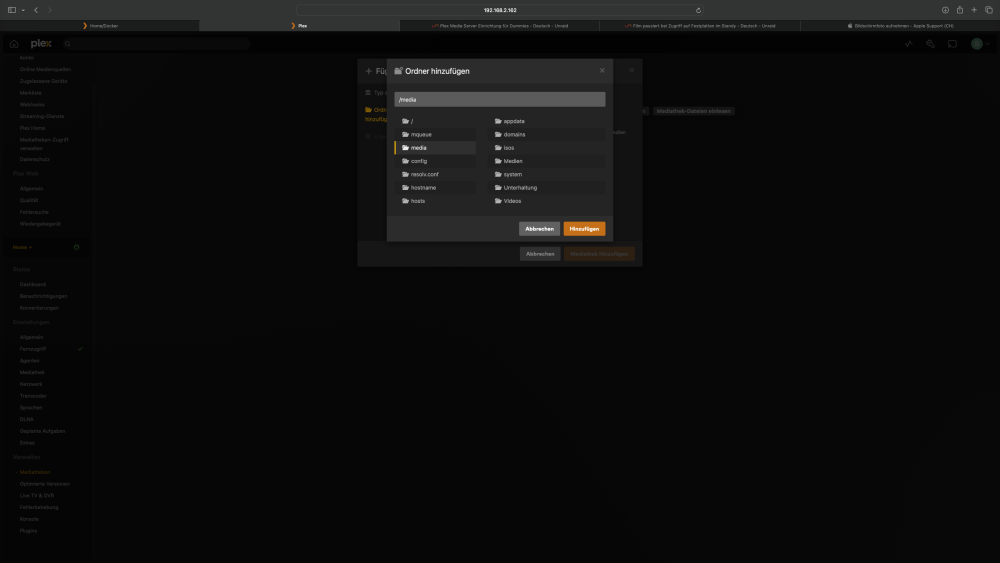Viewport: 1000px width, 563px height.
Task: Open Konvertierungen in sidebar
Action: [x=39, y=308]
